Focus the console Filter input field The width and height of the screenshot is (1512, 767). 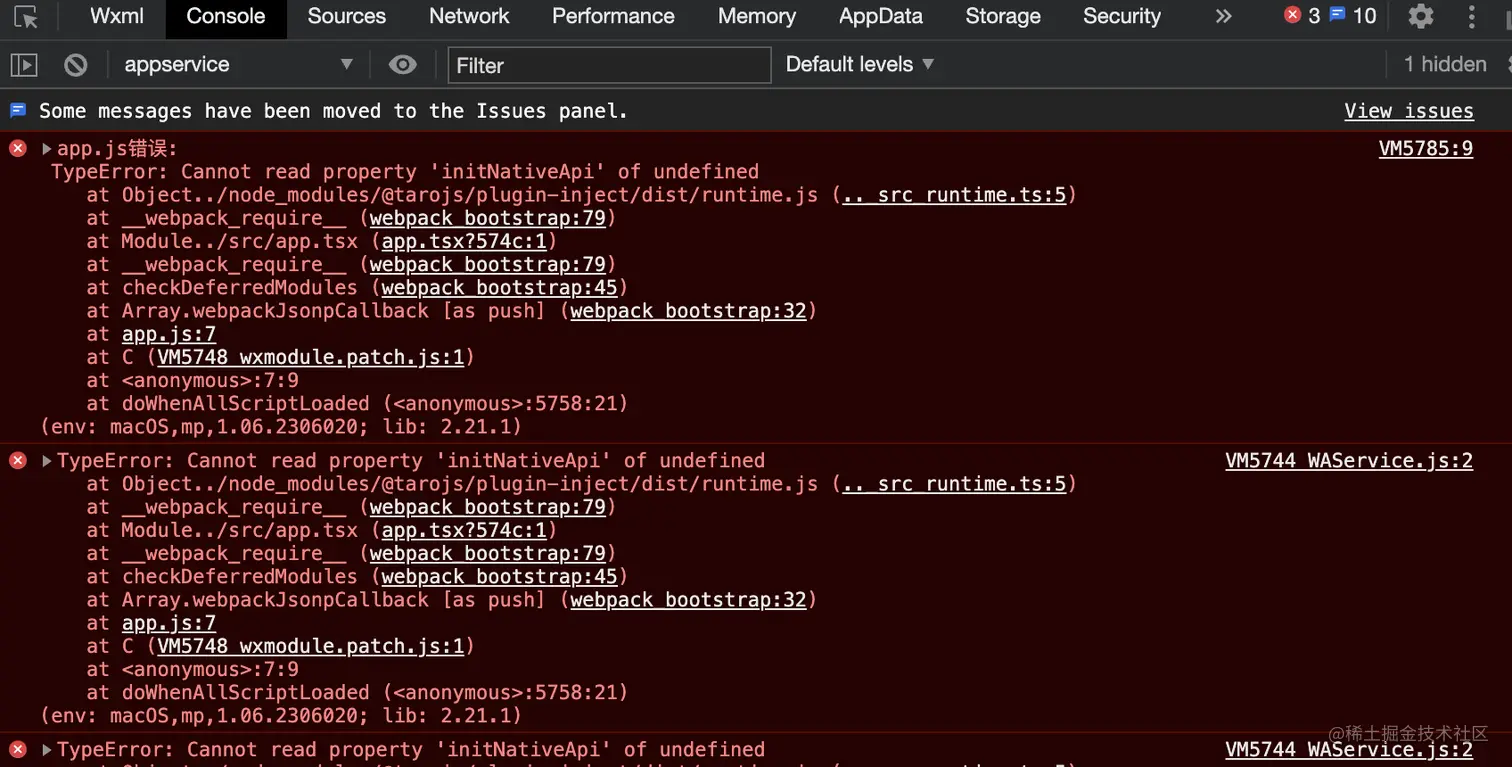point(609,65)
